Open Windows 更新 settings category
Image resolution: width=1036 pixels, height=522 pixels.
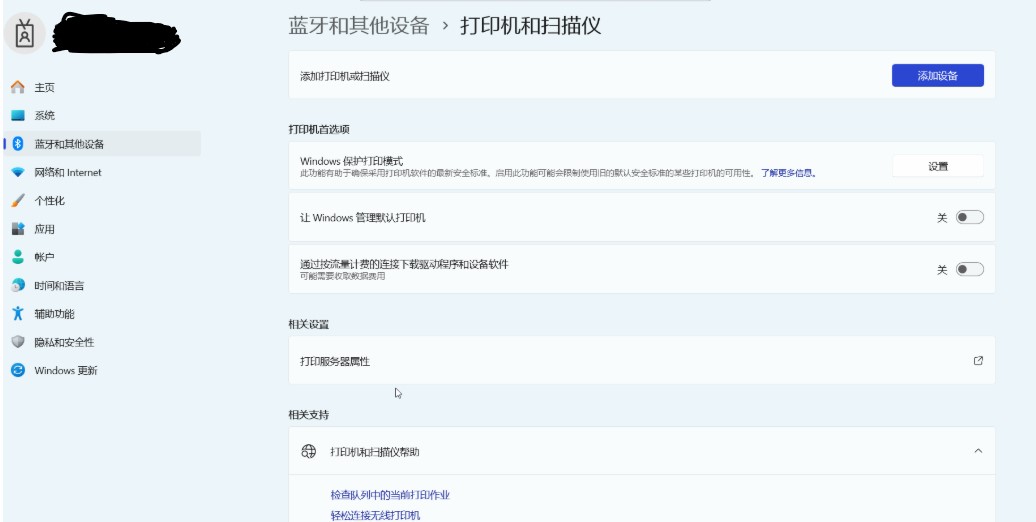[102, 371]
